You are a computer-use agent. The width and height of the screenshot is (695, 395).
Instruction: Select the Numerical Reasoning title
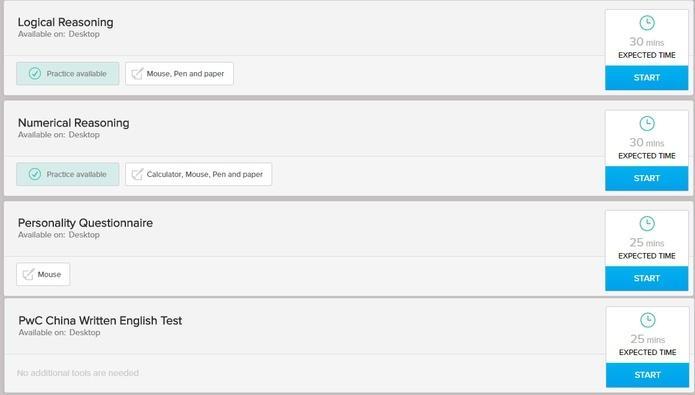point(74,123)
